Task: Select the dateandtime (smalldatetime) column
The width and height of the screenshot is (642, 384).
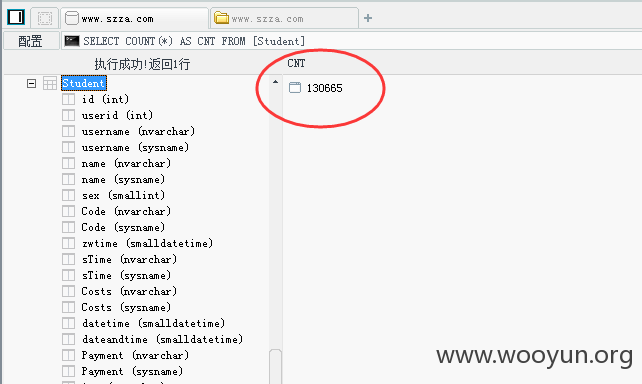Action: point(162,339)
